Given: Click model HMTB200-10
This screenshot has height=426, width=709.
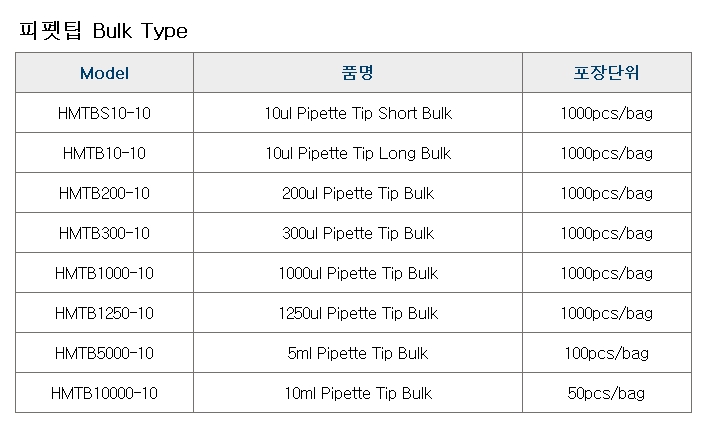Looking at the screenshot, I should 104,193.
